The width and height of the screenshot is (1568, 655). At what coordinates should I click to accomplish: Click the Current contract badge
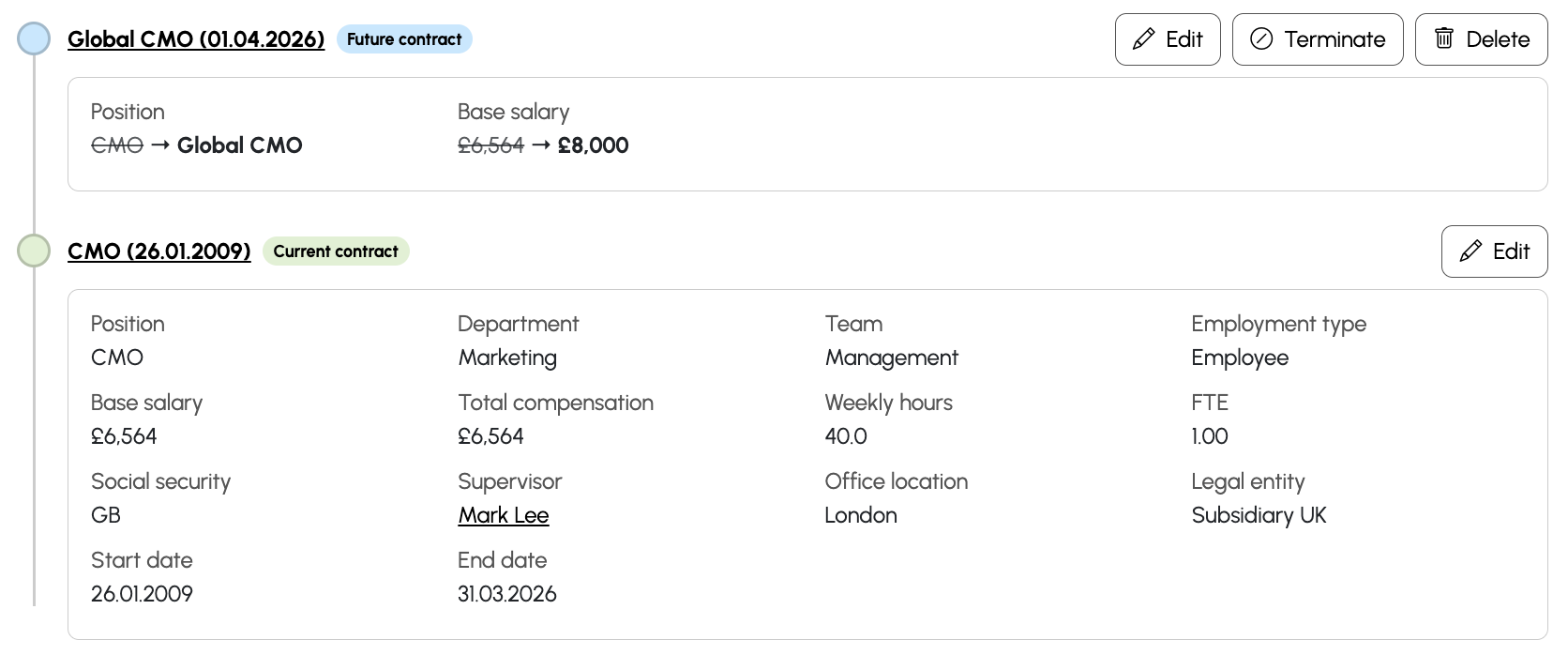coord(336,251)
